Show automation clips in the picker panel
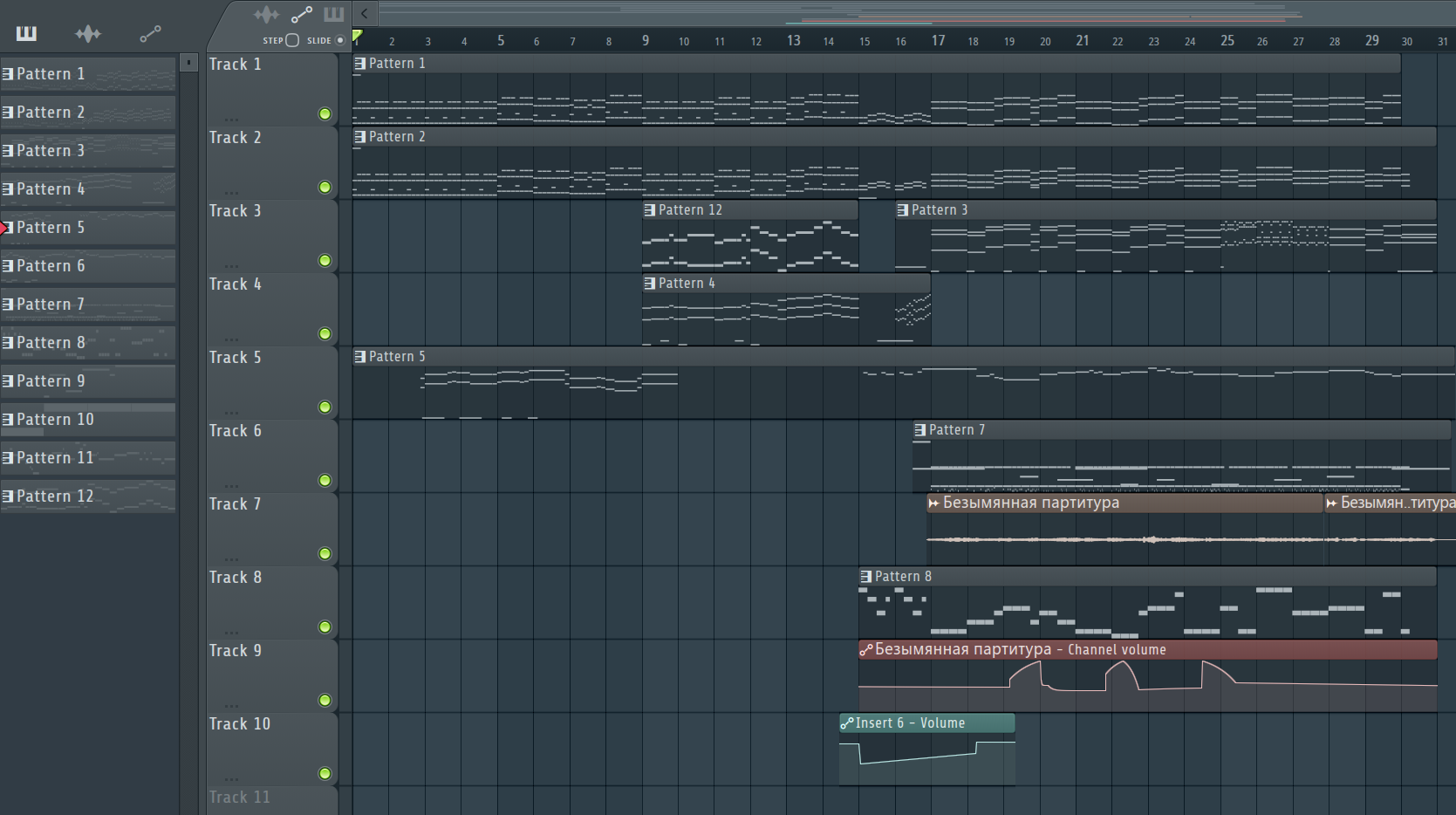 [x=151, y=33]
